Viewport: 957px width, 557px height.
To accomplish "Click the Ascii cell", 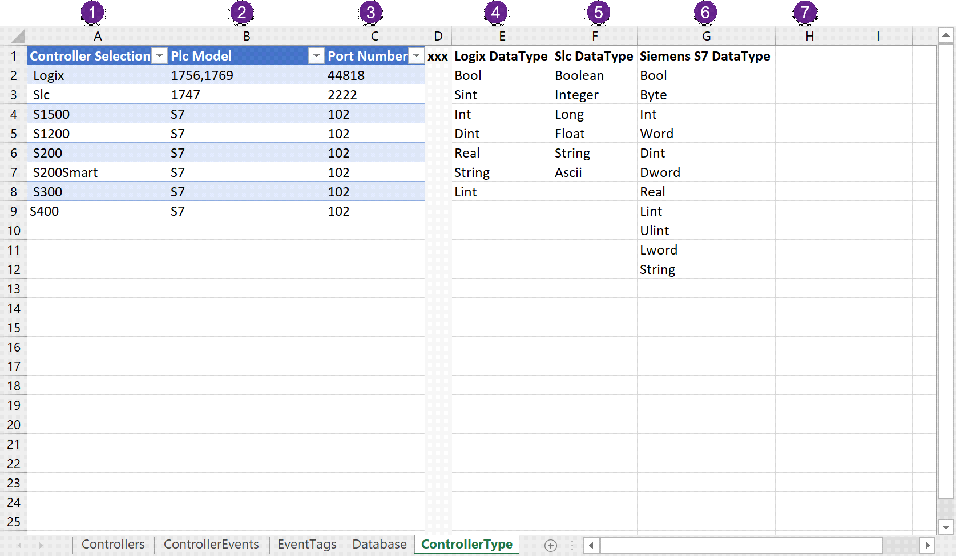I will pyautogui.click(x=595, y=173).
